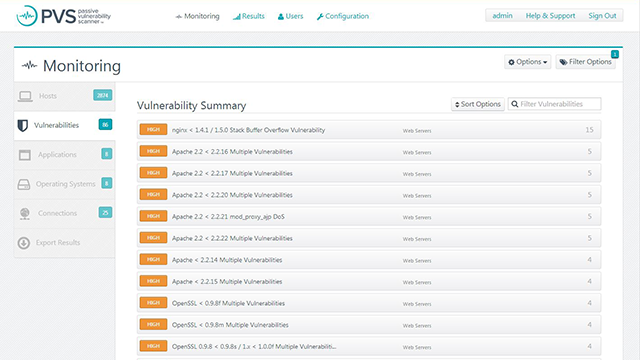Open the Results top navigation item
This screenshot has width=640, height=360.
tap(249, 16)
